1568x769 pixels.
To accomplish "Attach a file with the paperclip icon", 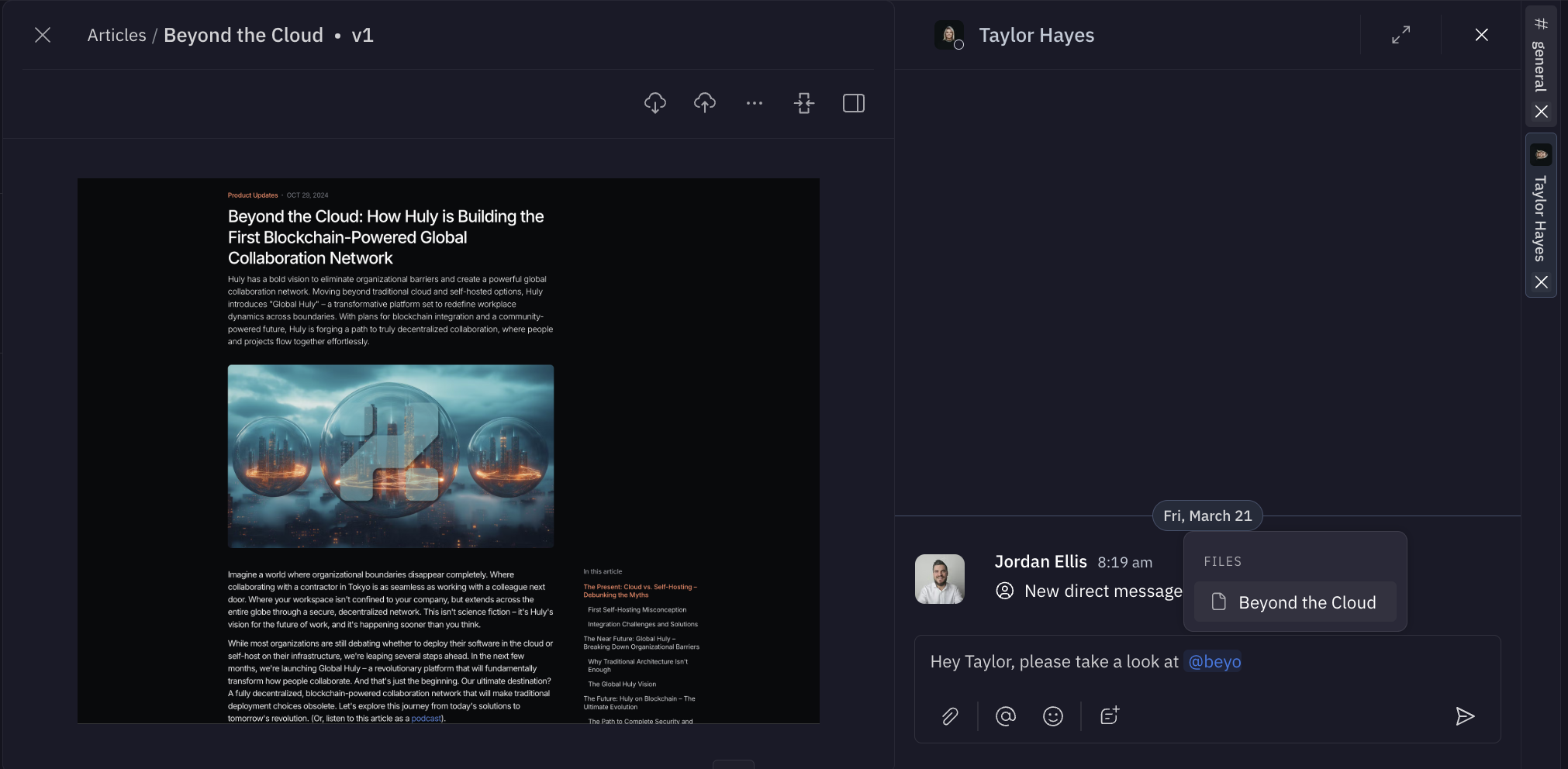I will (949, 716).
